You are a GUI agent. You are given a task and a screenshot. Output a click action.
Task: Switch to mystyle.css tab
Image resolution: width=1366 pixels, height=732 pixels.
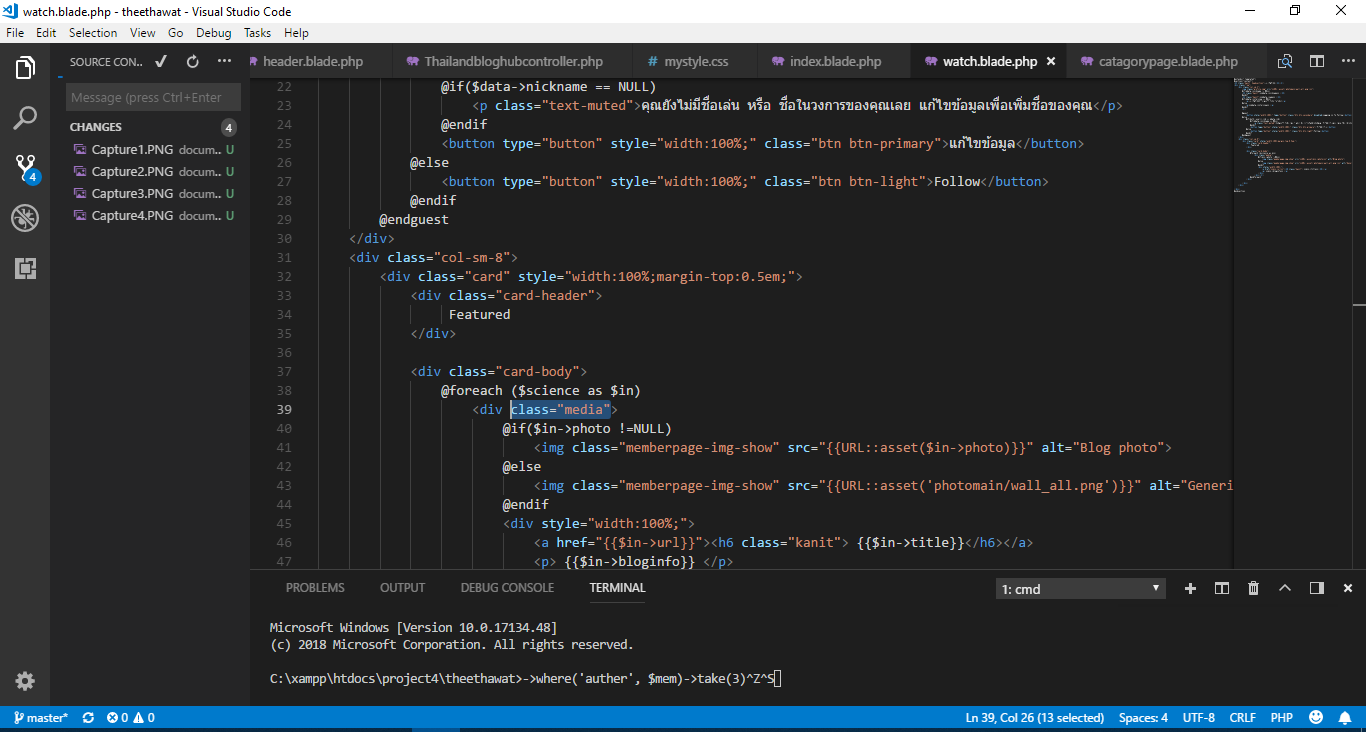pyautogui.click(x=695, y=61)
